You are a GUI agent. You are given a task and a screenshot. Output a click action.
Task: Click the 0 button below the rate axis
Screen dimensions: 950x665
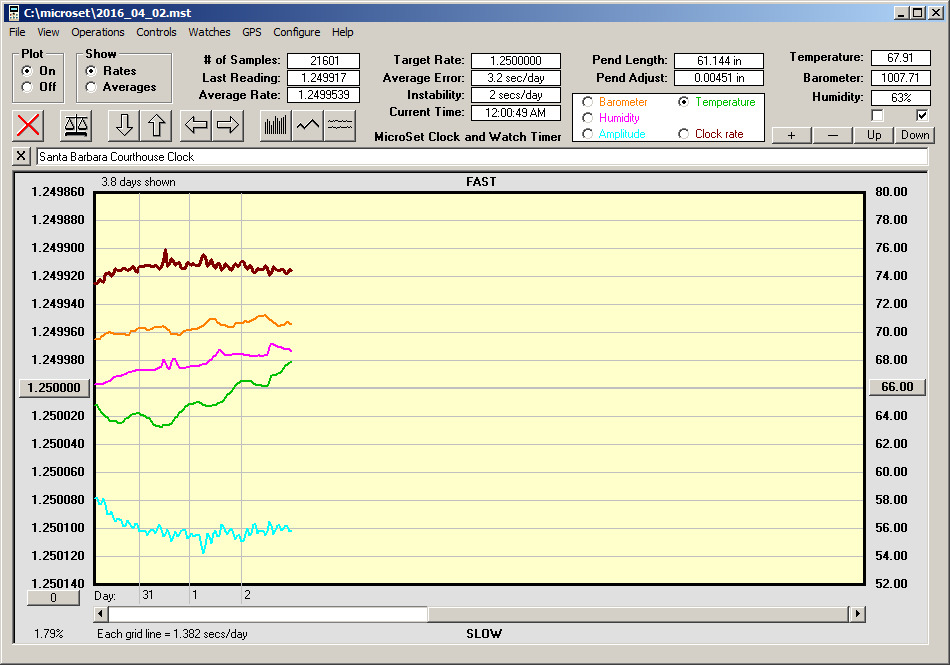tap(53, 598)
